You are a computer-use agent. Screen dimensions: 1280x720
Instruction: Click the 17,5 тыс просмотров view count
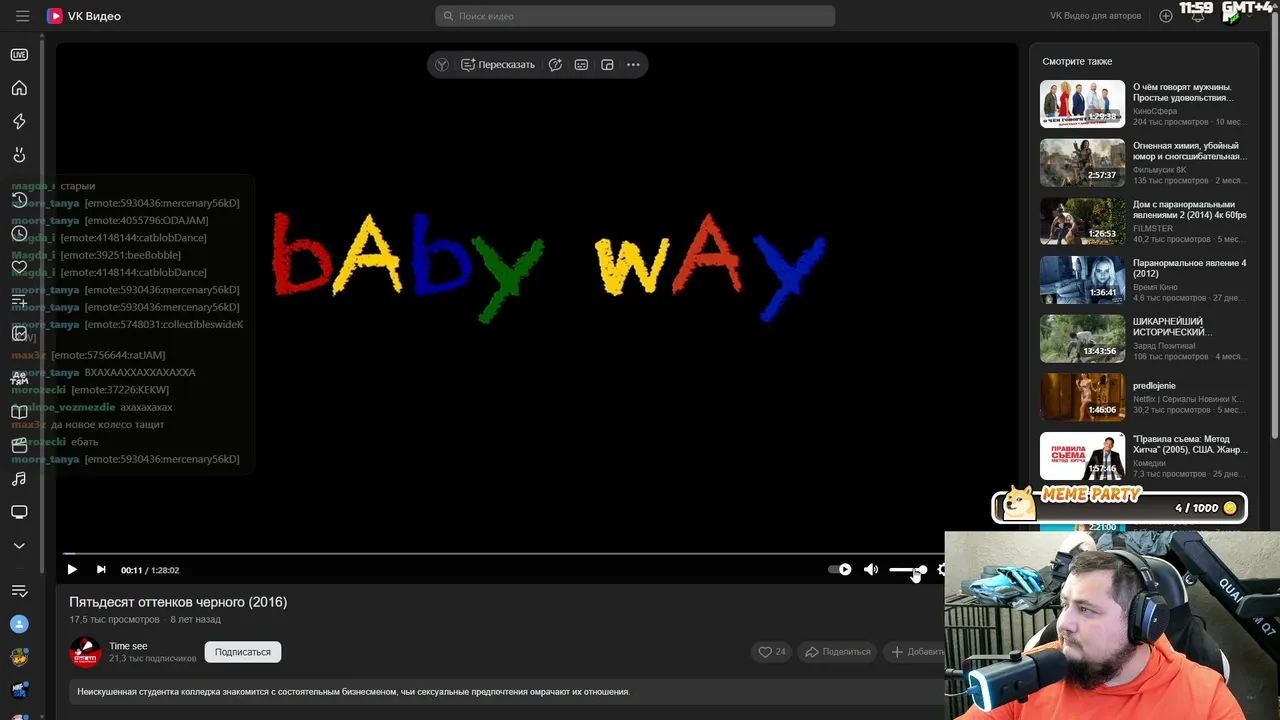[114, 620]
